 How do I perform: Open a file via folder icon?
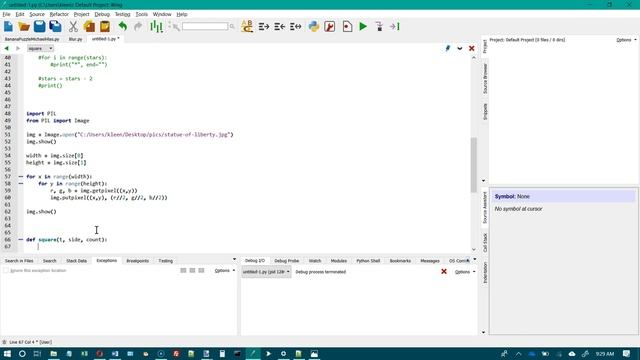coord(24,27)
